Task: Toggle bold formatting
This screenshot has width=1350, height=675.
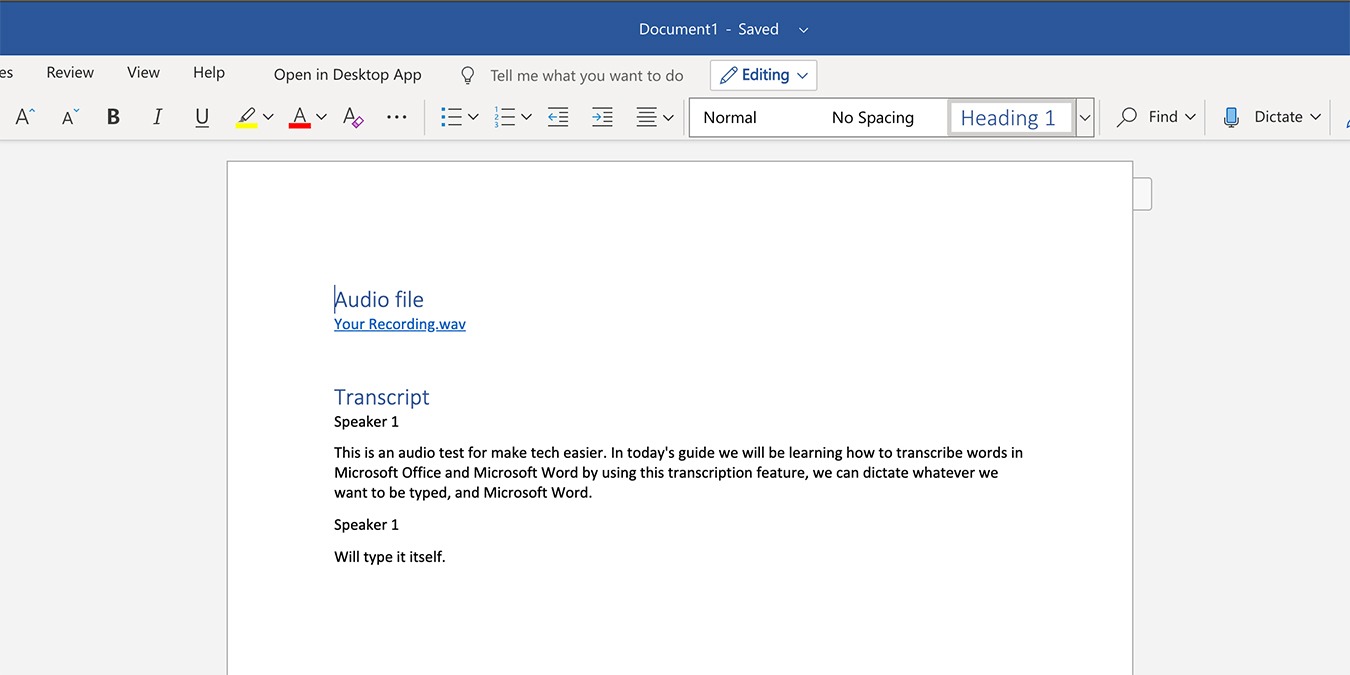Action: point(113,116)
